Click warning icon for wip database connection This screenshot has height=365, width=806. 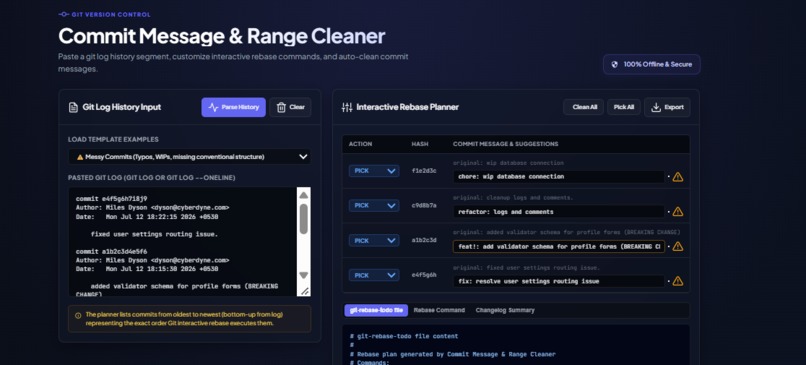pos(678,177)
